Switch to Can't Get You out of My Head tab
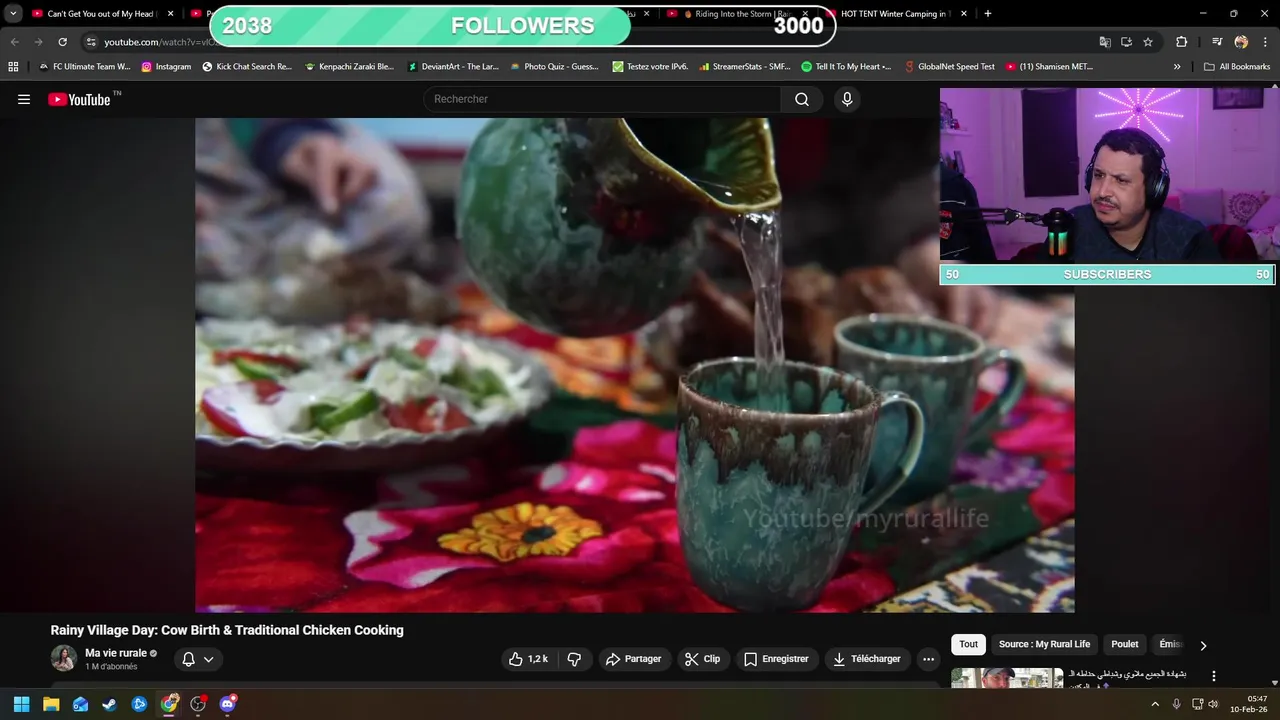This screenshot has height=720, width=1280. coord(100,14)
